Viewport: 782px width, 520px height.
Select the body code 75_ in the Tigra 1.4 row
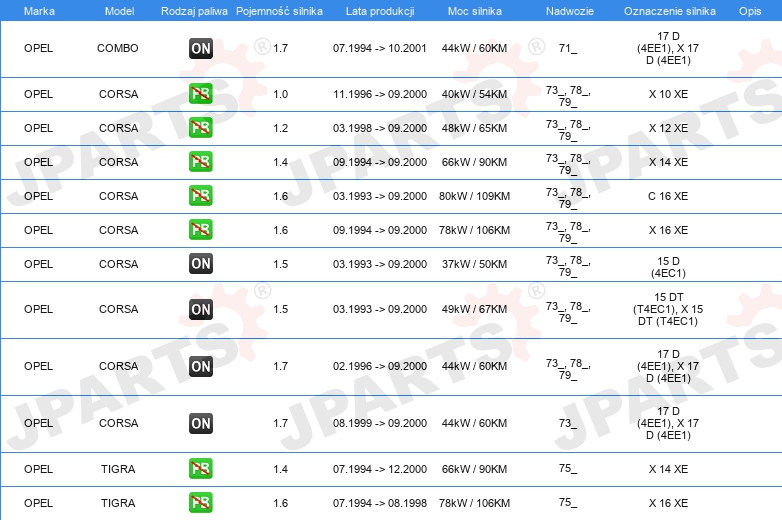pyautogui.click(x=568, y=468)
